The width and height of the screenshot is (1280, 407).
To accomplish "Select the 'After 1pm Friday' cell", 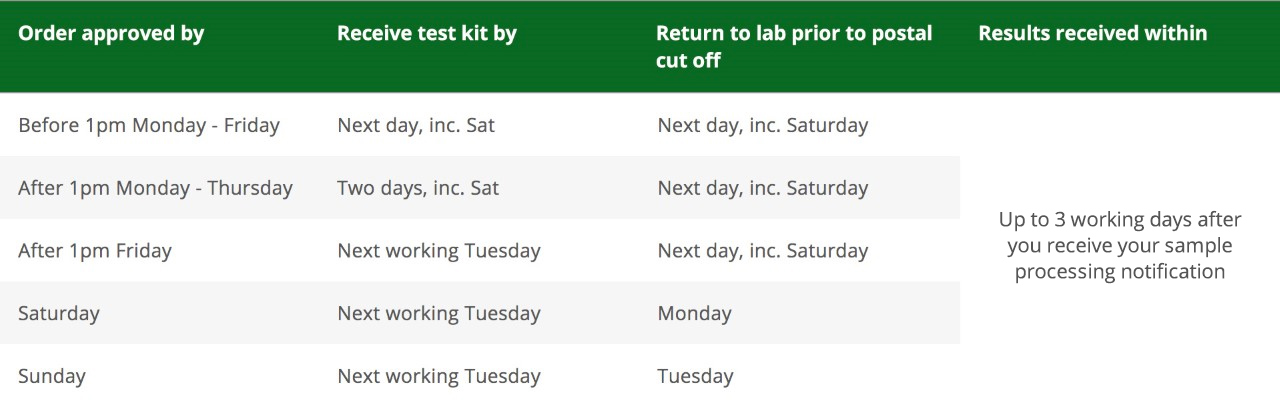I will pyautogui.click(x=95, y=250).
